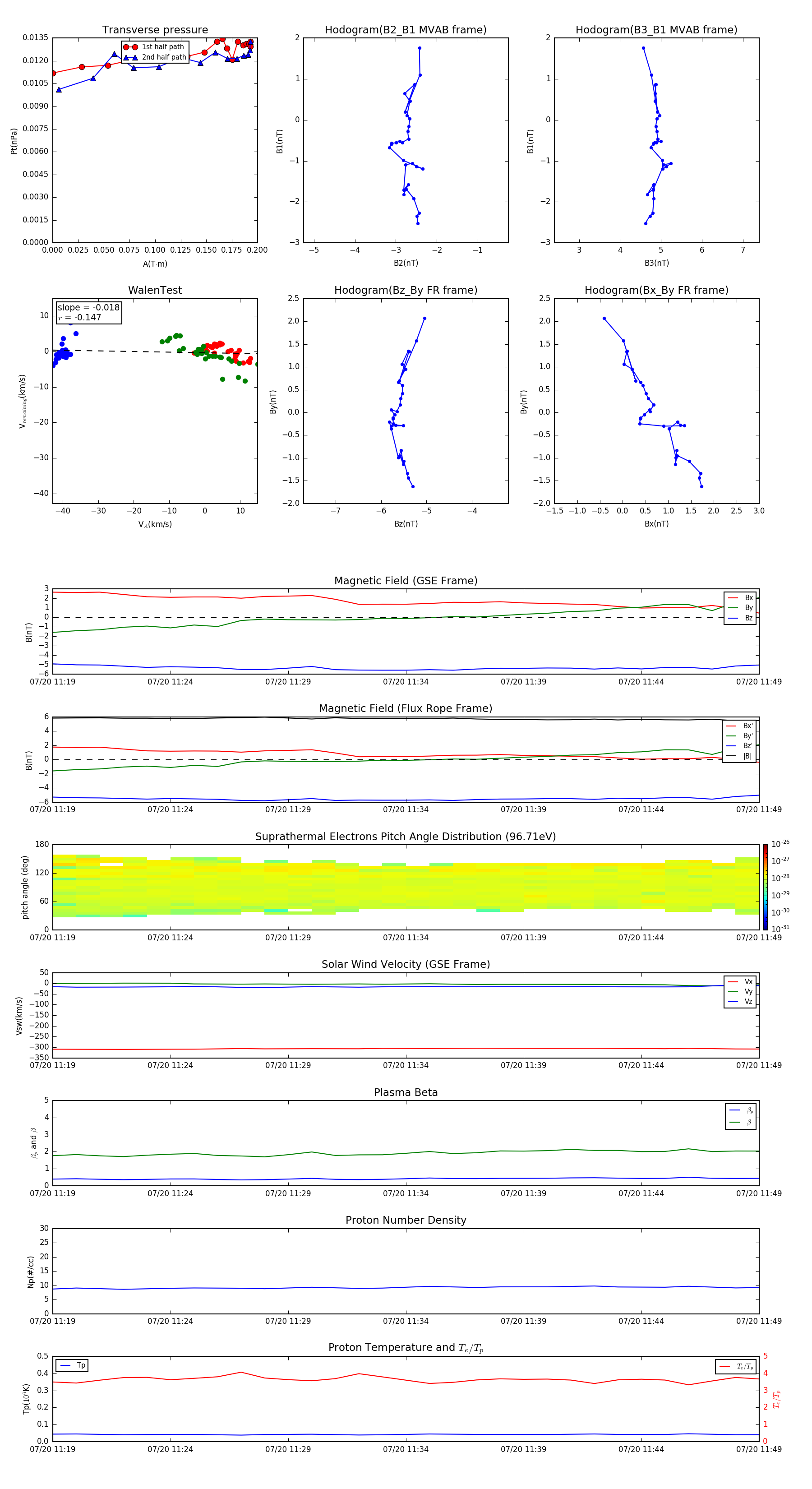Image resolution: width=812 pixels, height=1489 pixels.
Task: Select the 'r = -0.147' annotation
Action: [80, 317]
